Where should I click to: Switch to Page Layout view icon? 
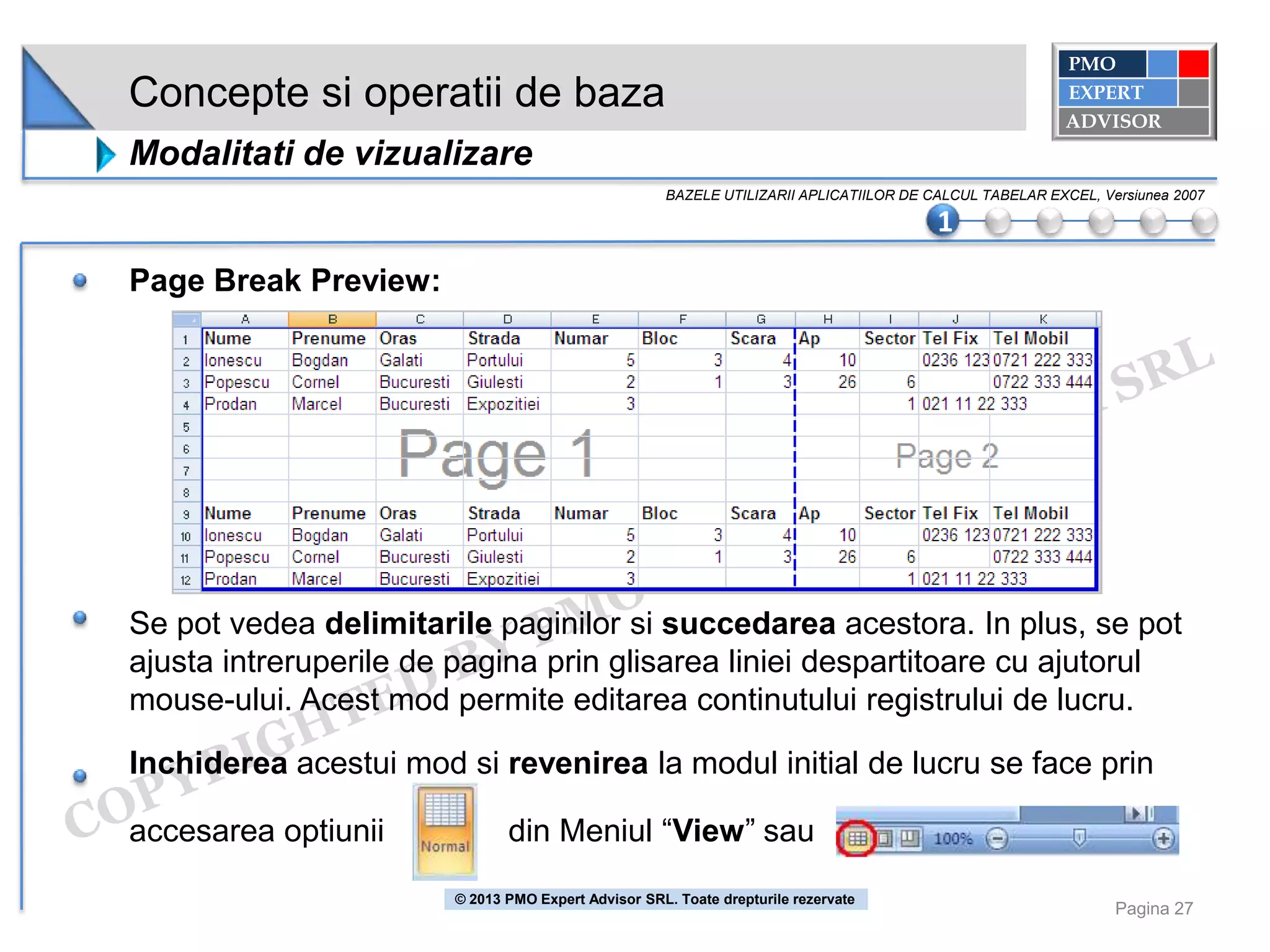(x=884, y=839)
